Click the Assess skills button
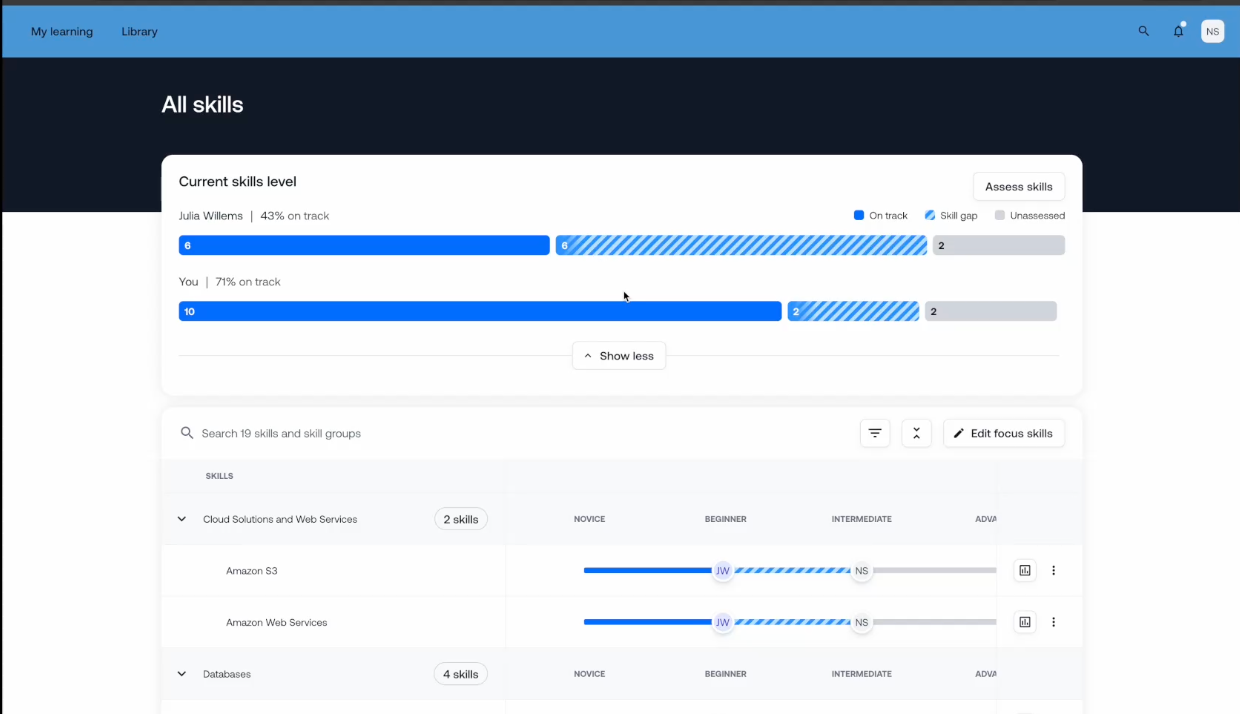Viewport: 1240px width, 714px height. click(1019, 186)
